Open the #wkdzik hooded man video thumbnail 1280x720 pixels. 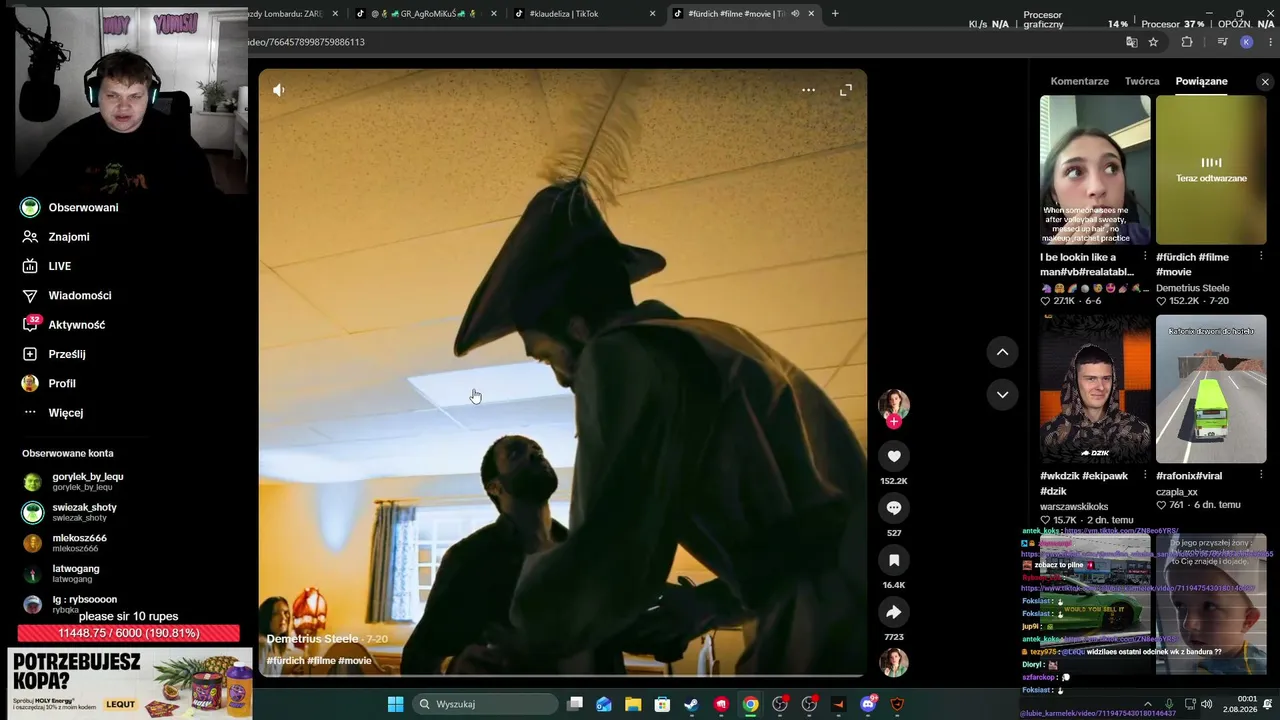tap(1095, 389)
